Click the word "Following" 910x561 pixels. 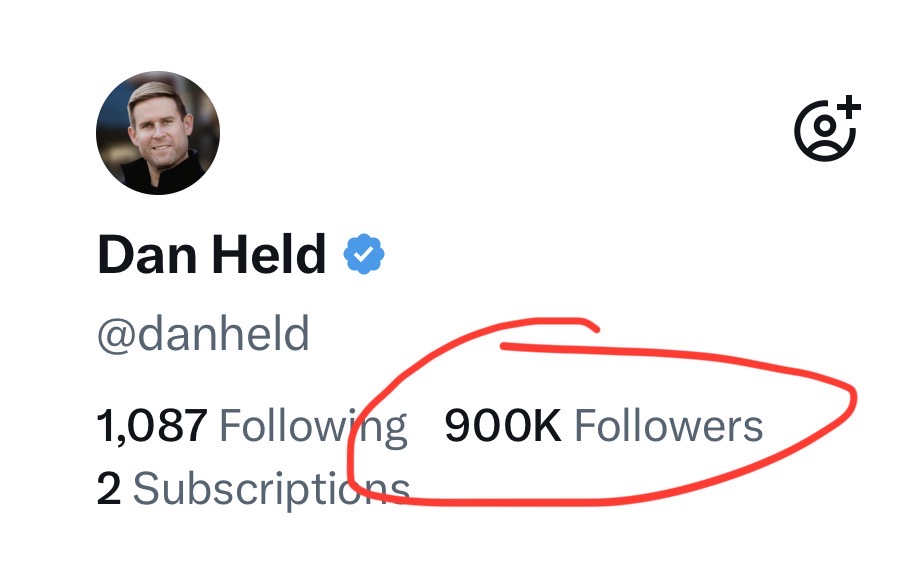[312, 427]
